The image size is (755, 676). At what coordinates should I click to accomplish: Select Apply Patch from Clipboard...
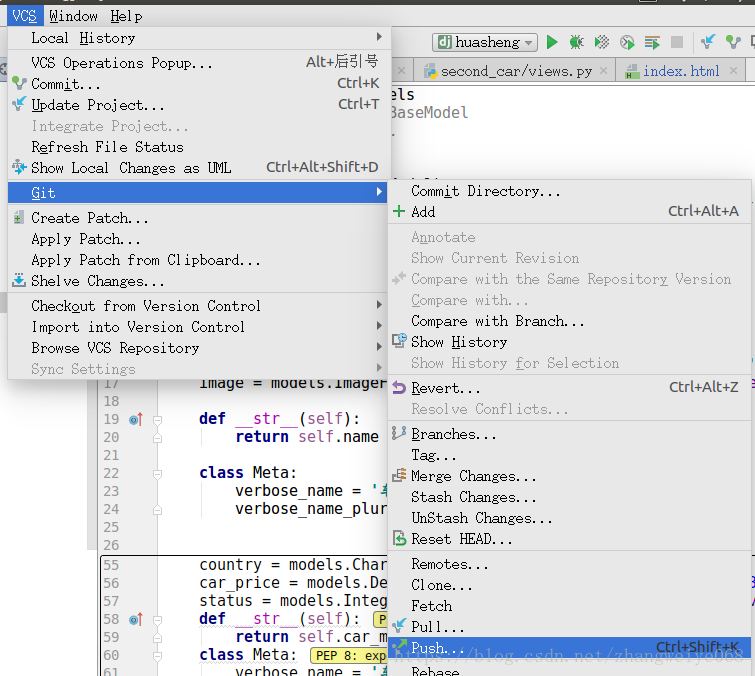tap(199, 260)
